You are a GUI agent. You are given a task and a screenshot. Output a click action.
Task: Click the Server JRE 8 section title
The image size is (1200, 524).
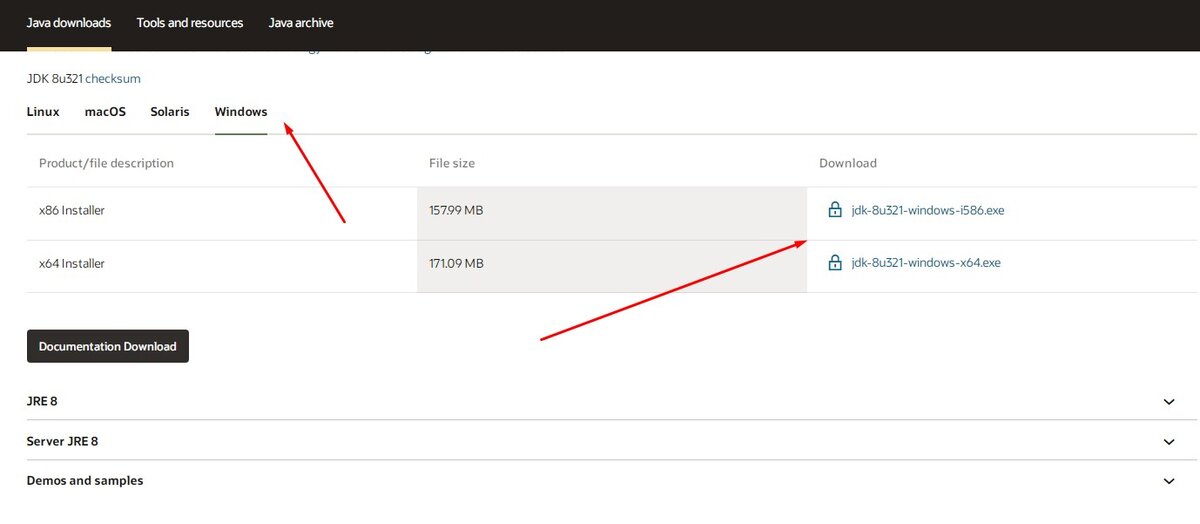62,441
